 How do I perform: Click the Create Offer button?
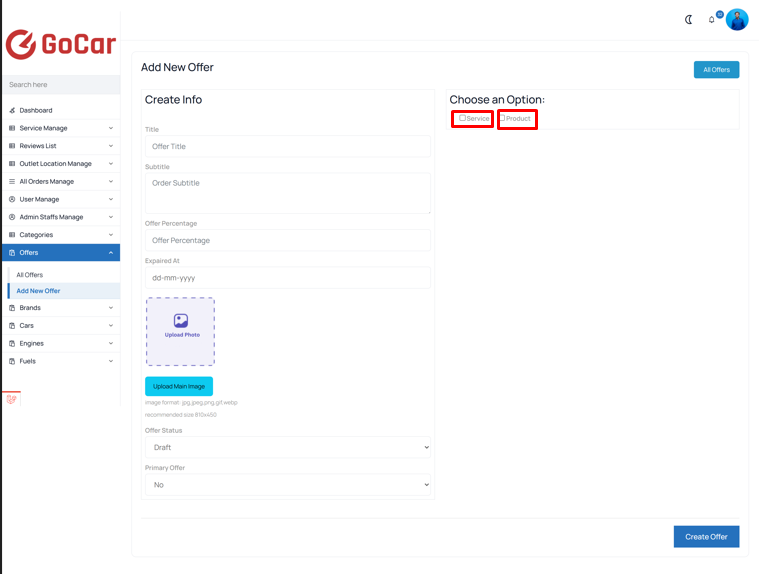706,537
